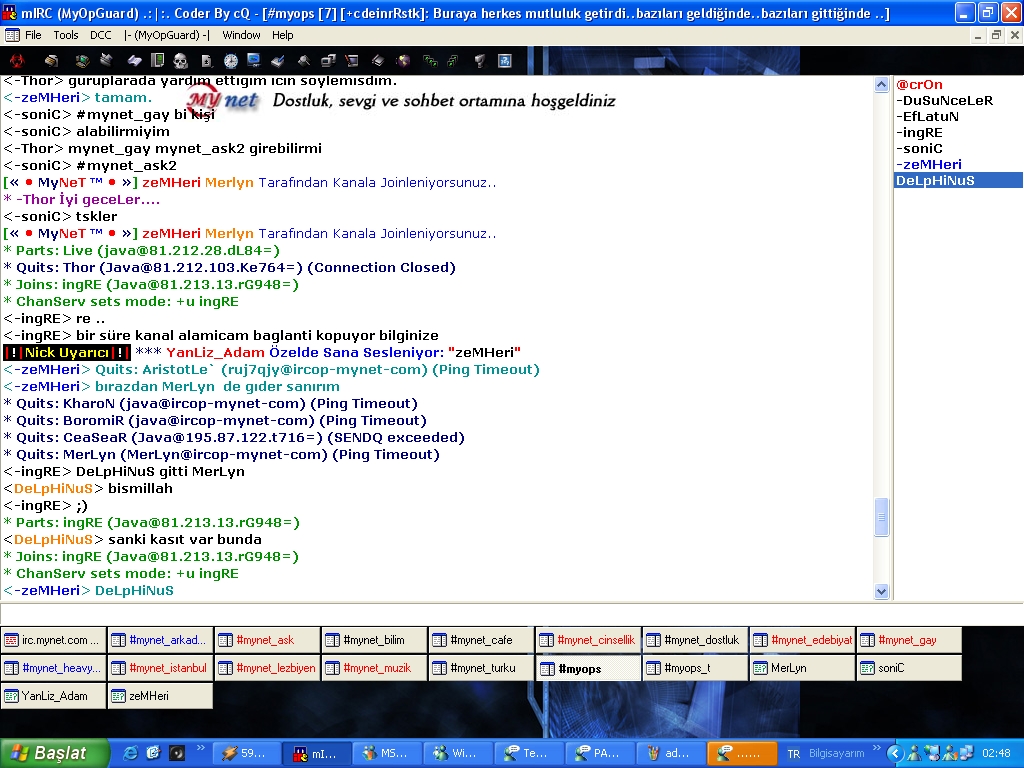Open the soniC private chat window
The width and height of the screenshot is (1024, 768).
(910, 668)
